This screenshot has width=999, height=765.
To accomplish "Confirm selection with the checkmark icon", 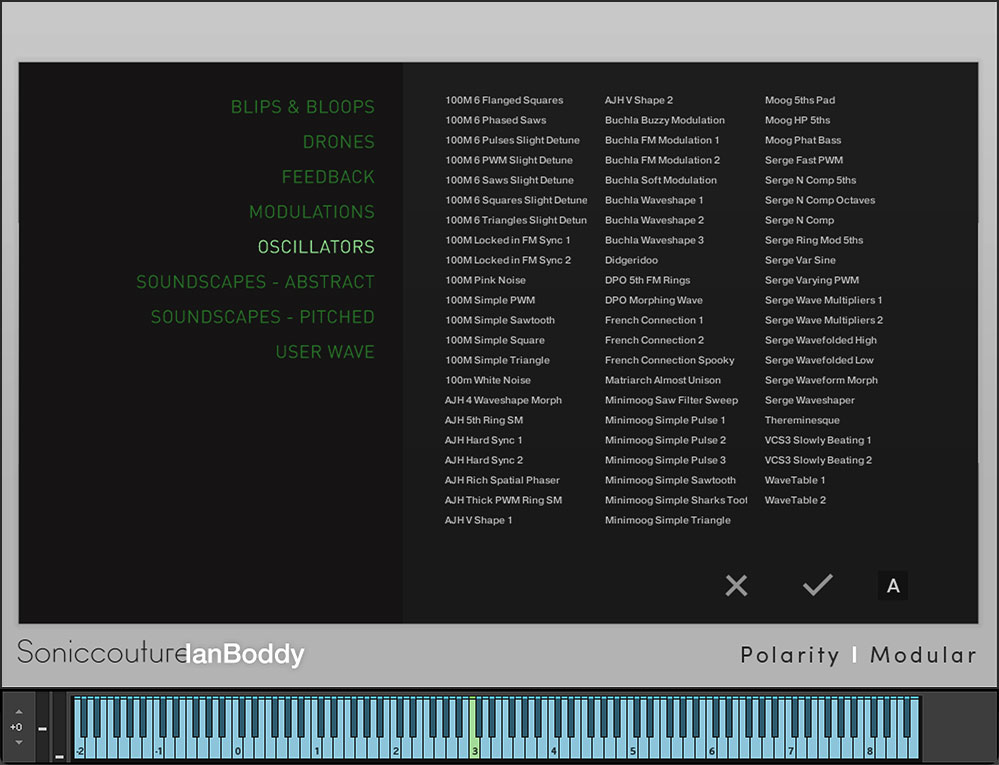I will [x=817, y=585].
